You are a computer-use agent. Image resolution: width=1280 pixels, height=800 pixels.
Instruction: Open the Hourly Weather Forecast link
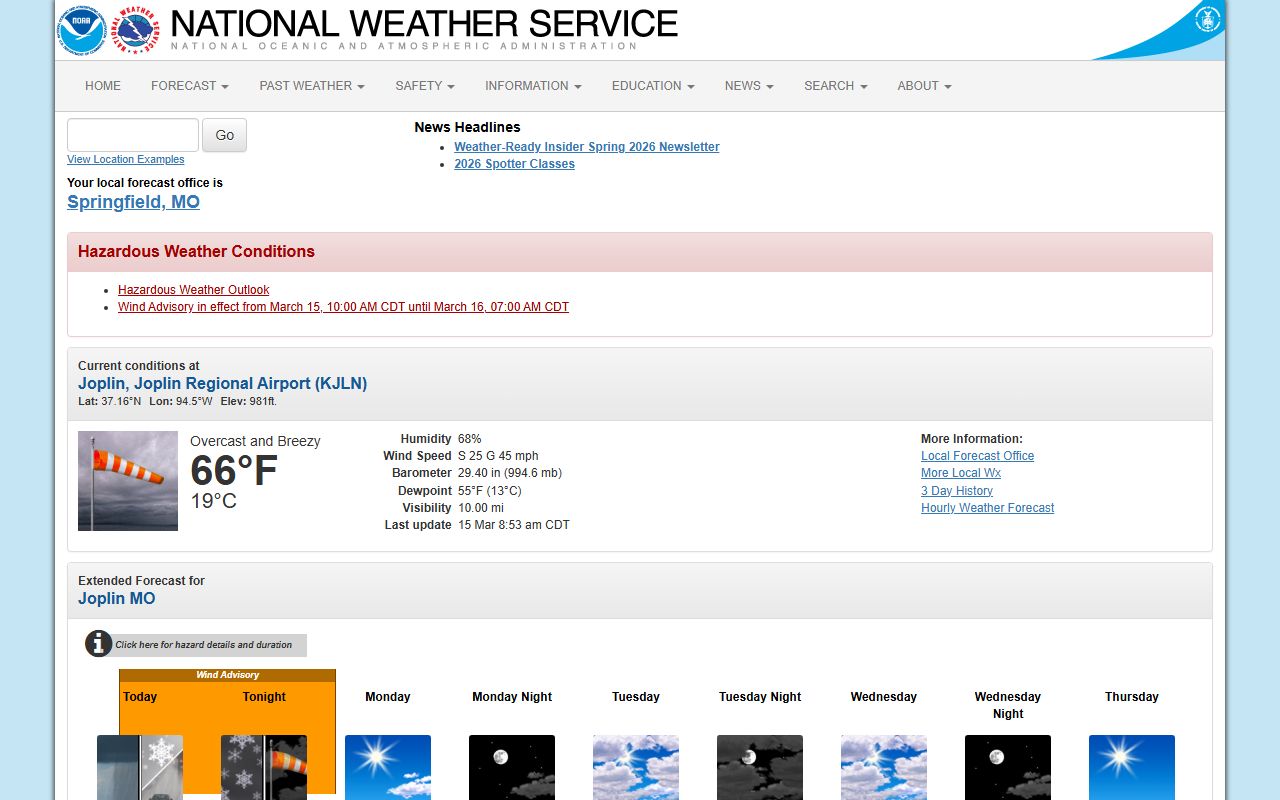987,508
